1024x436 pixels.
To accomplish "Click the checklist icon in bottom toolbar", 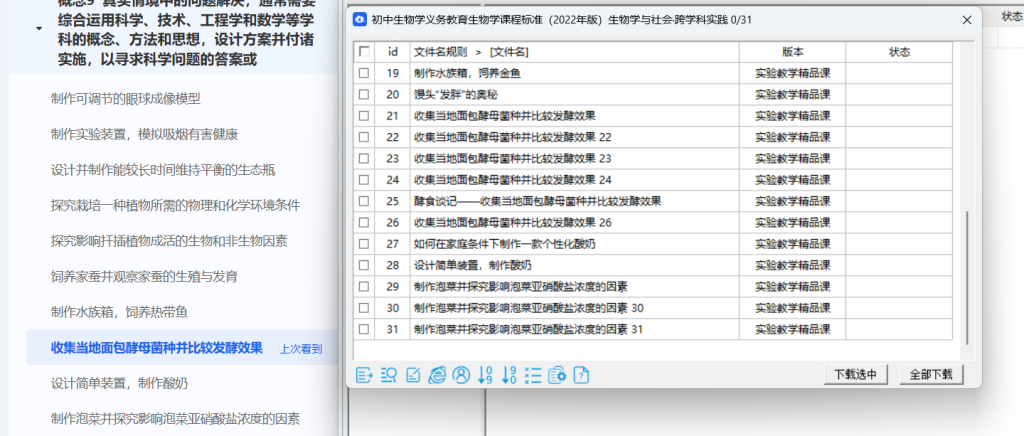I will [x=533, y=375].
